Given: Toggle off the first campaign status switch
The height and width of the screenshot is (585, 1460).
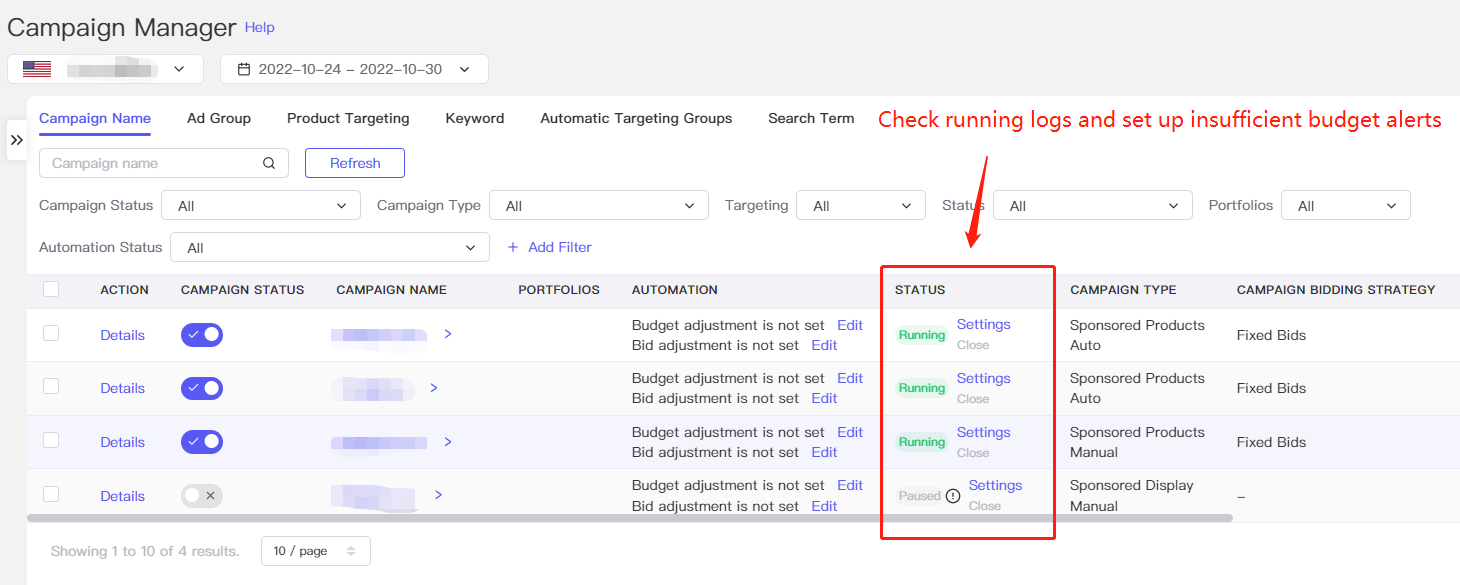Looking at the screenshot, I should click(x=202, y=335).
